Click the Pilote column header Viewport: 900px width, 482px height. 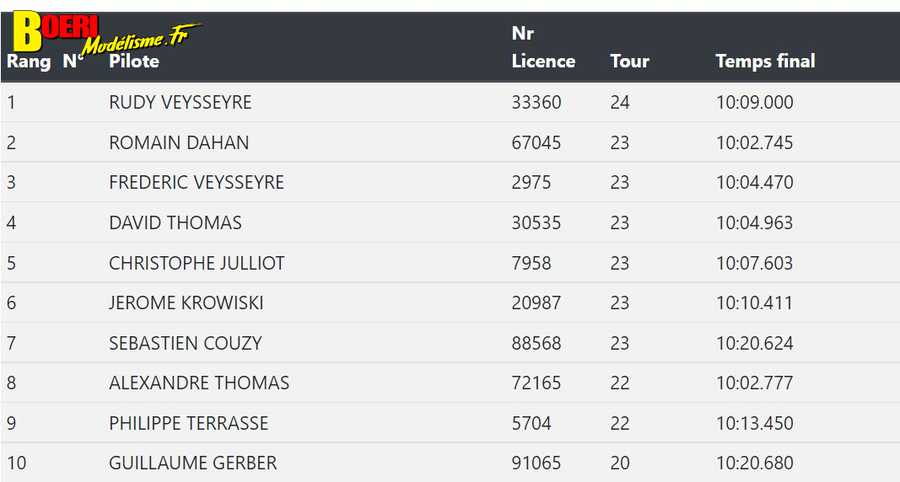(134, 61)
